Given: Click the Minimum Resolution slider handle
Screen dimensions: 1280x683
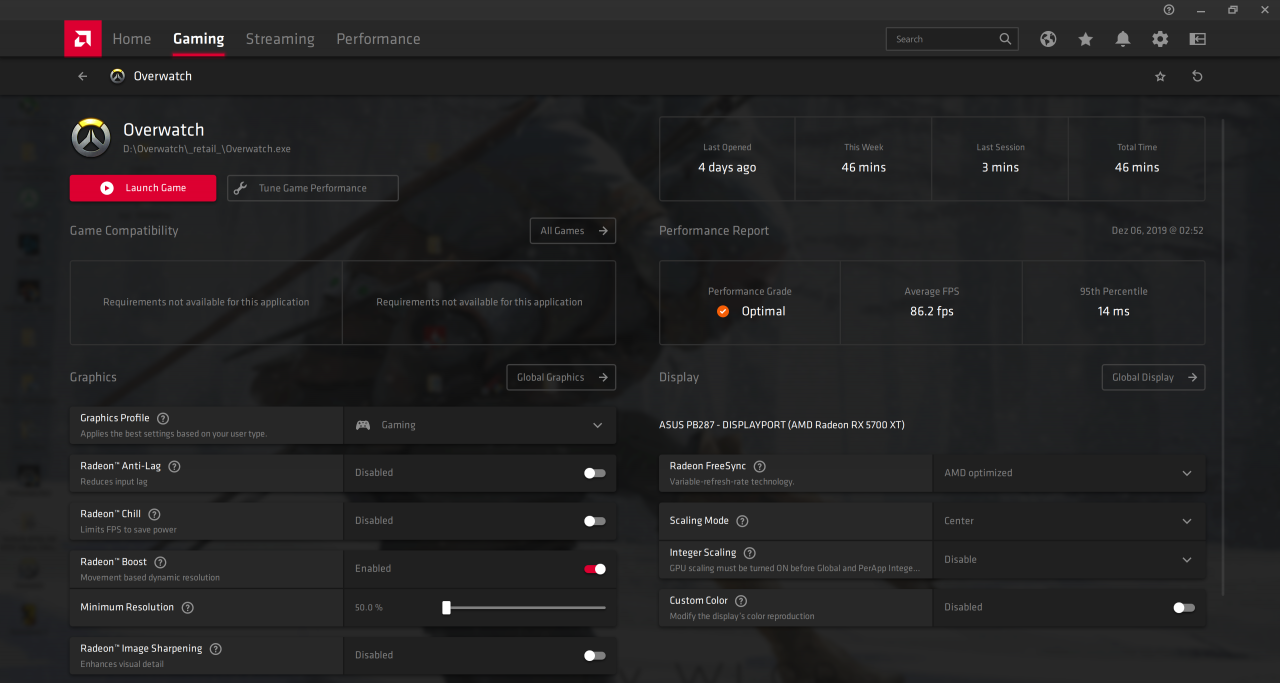Looking at the screenshot, I should (x=446, y=607).
